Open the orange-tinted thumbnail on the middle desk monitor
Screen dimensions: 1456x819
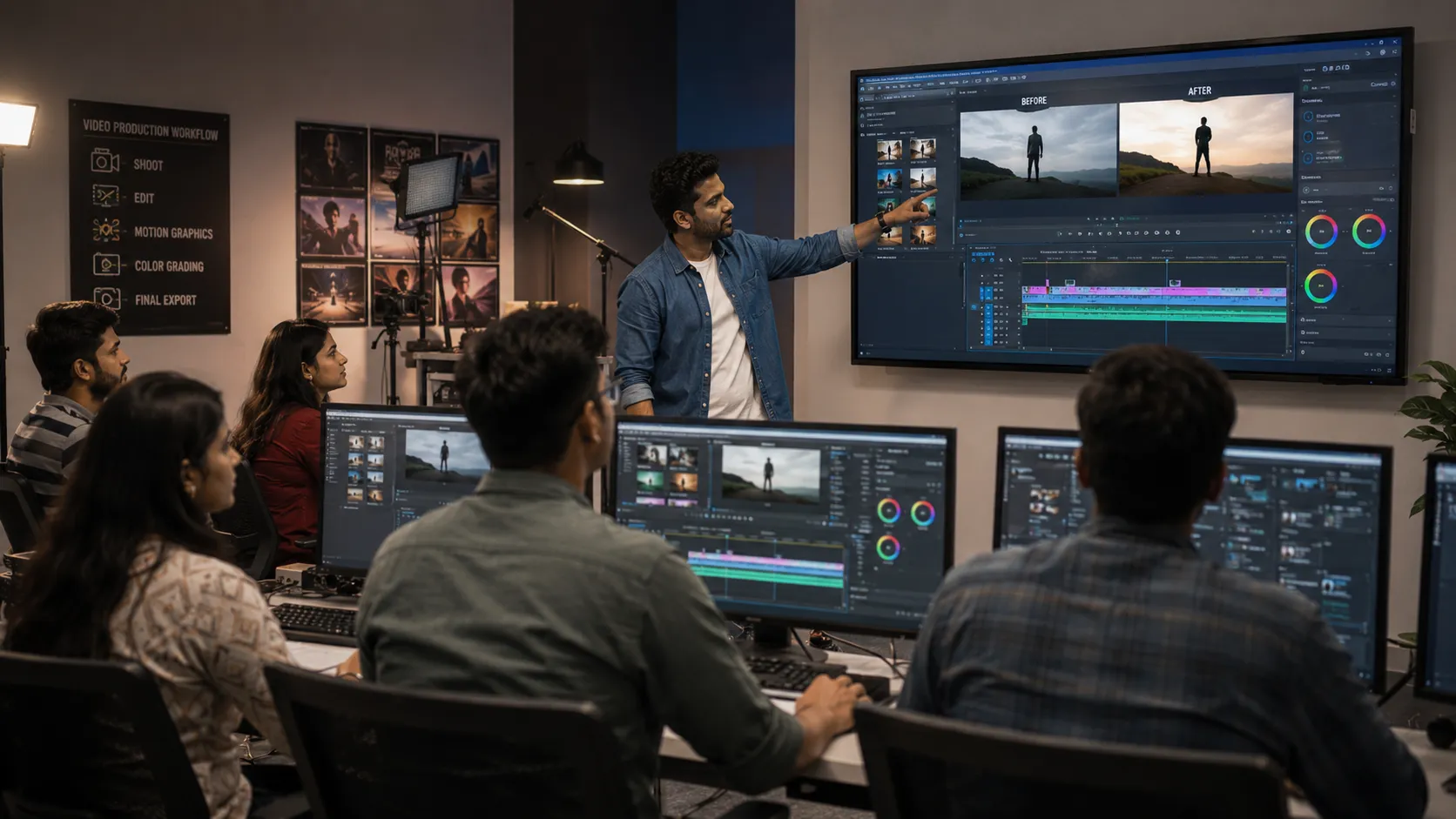pyautogui.click(x=683, y=482)
